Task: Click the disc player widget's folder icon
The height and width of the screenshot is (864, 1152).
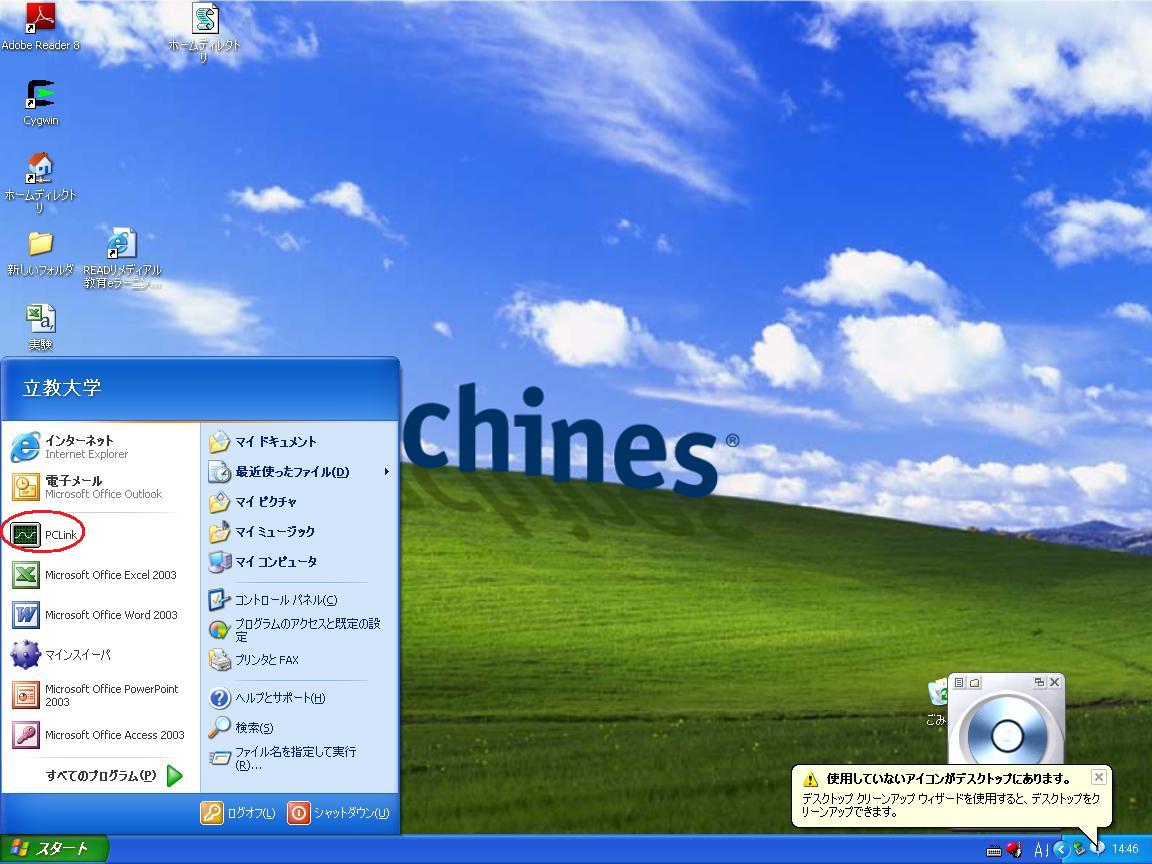Action: tap(975, 683)
